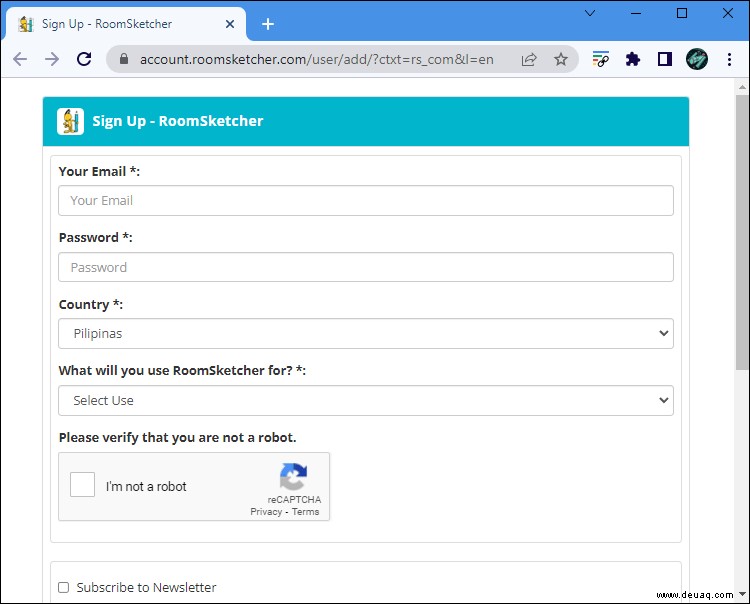Close the Sign Up - RoomSketcher tab
This screenshot has width=750, height=604.
pyautogui.click(x=230, y=24)
